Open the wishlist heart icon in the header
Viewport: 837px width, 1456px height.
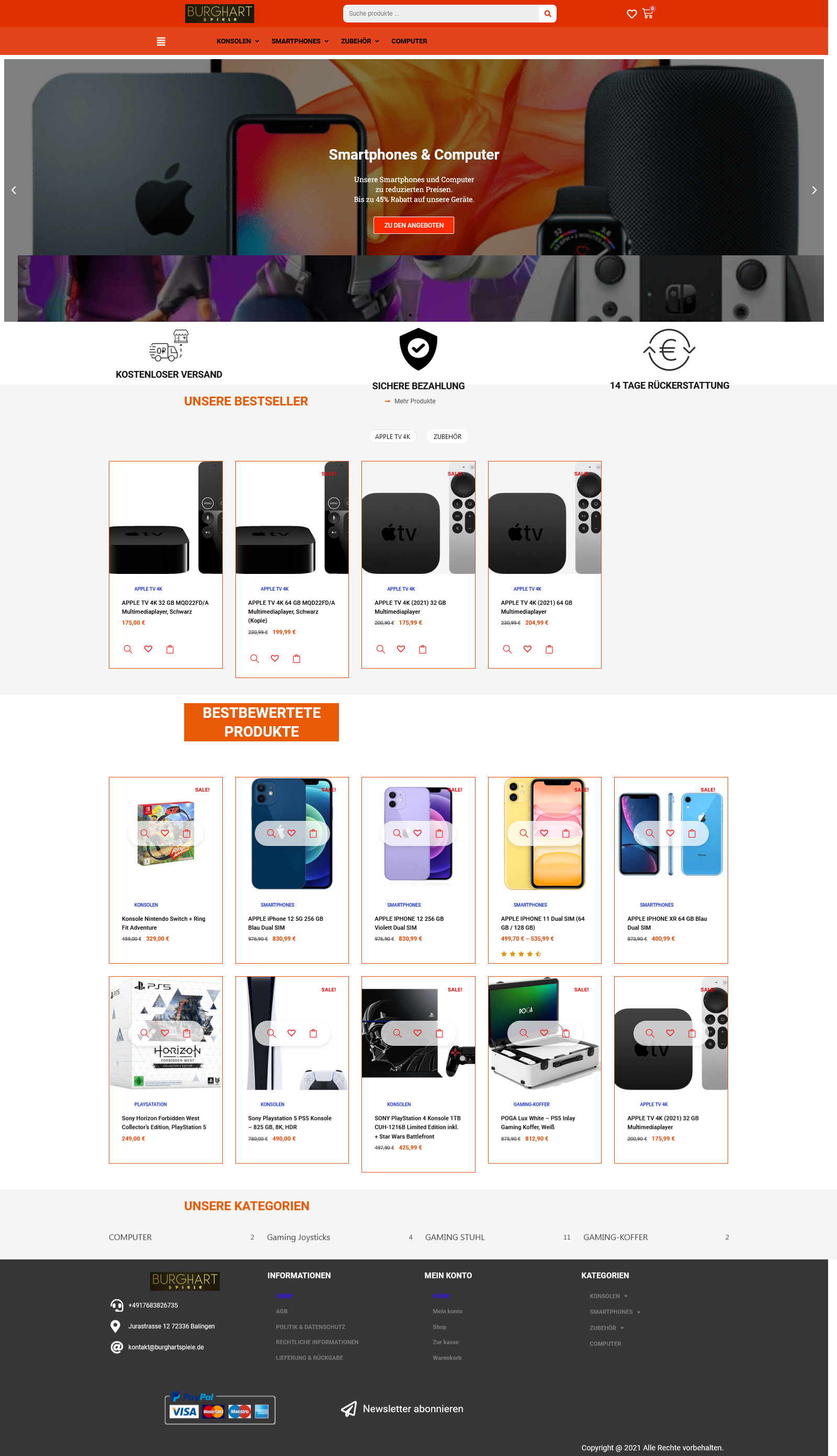(631, 14)
